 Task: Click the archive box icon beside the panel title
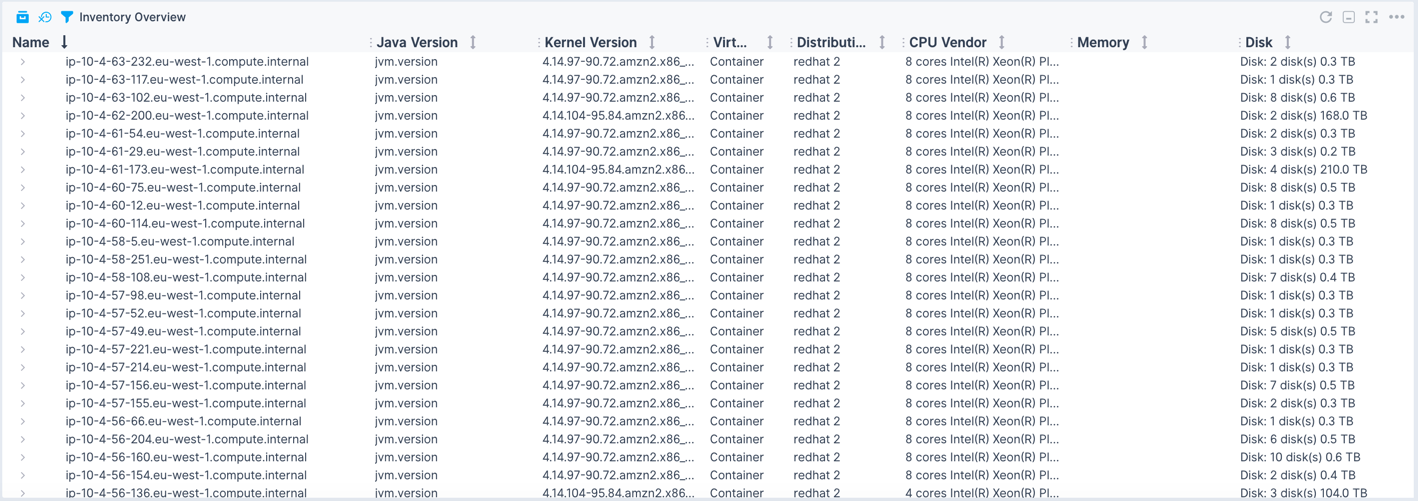point(22,17)
